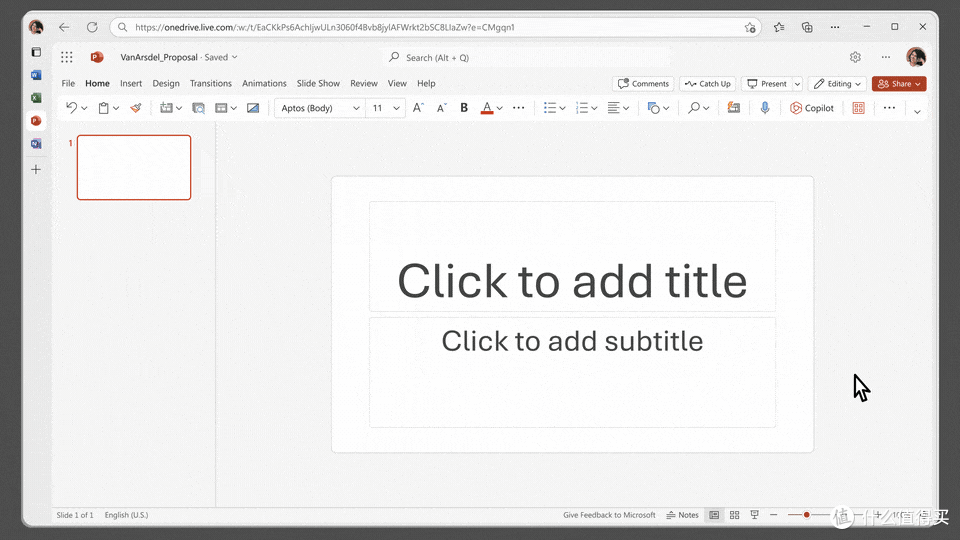Open more font options ellipsis
The image size is (960, 540).
click(x=519, y=108)
